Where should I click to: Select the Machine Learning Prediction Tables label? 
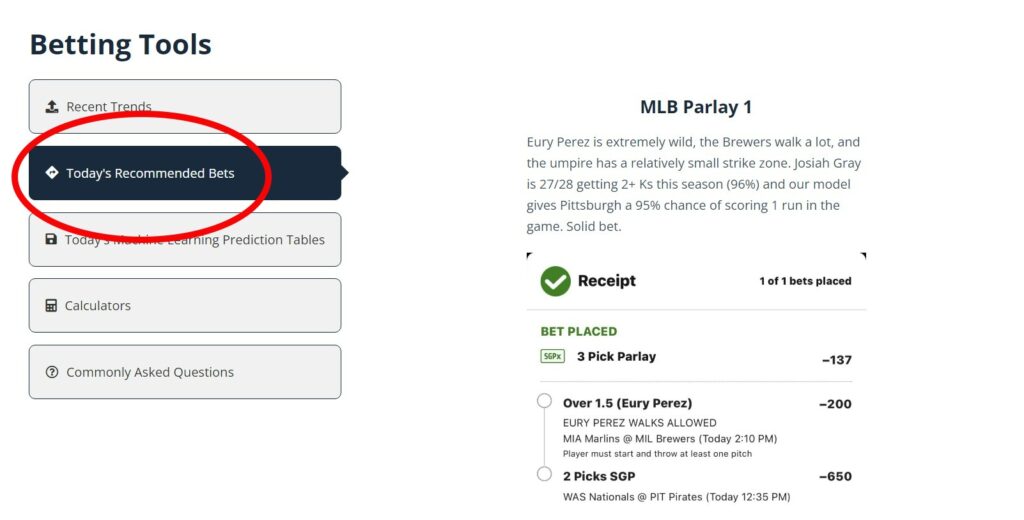pyautogui.click(x=195, y=240)
